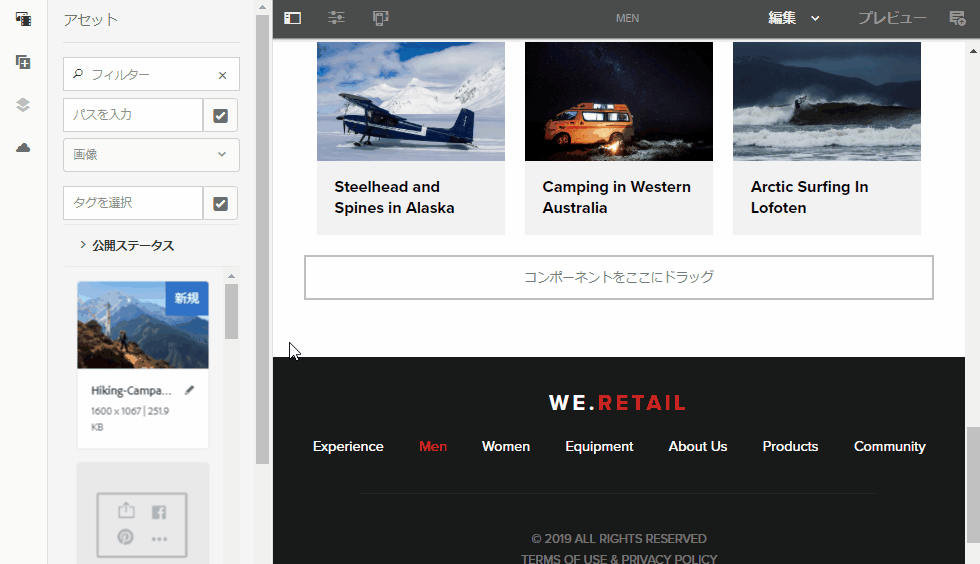Image resolution: width=980 pixels, height=564 pixels.
Task: Click the MEN page title
Action: pyautogui.click(x=628, y=18)
